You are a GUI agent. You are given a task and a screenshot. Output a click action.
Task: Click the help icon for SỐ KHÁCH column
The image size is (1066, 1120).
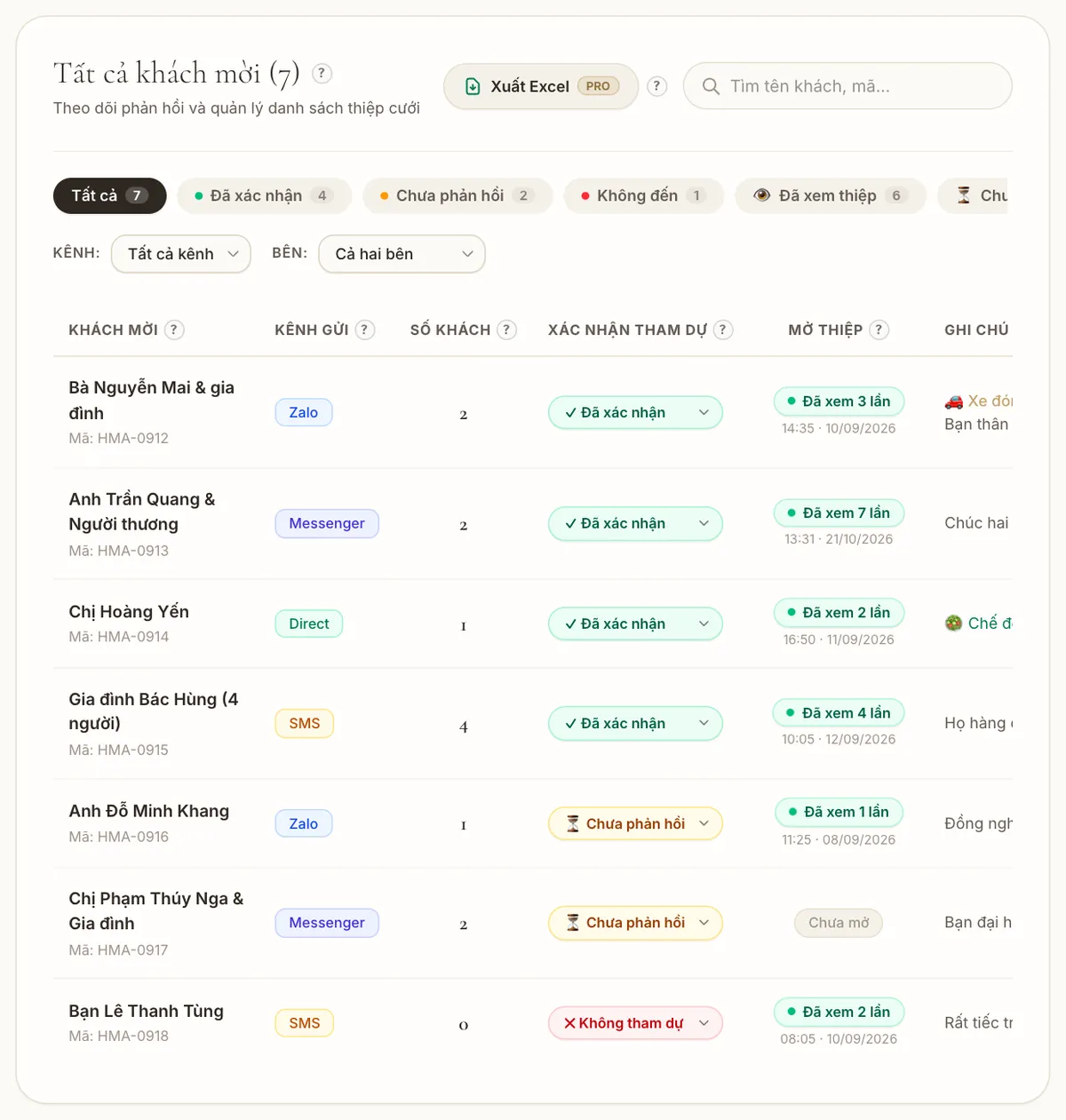click(x=507, y=330)
